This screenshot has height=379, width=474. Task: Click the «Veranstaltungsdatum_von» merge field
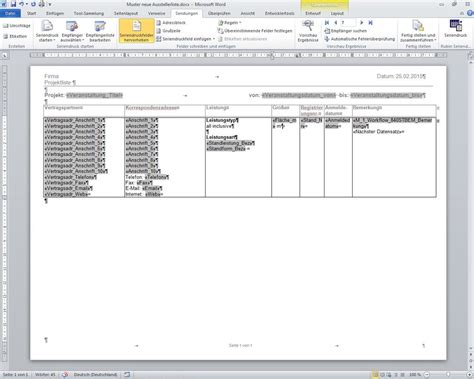click(299, 95)
